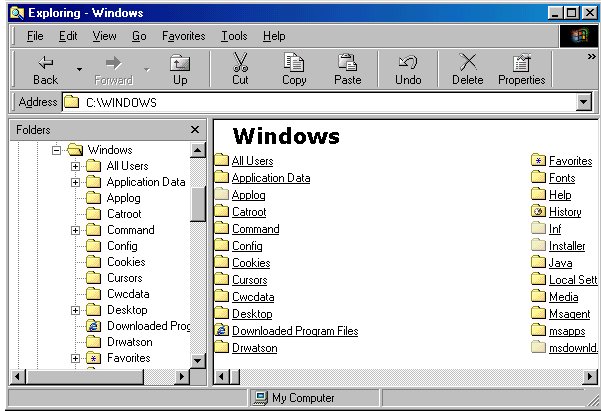Open the Tools menu
This screenshot has height=411, width=601.
point(234,36)
